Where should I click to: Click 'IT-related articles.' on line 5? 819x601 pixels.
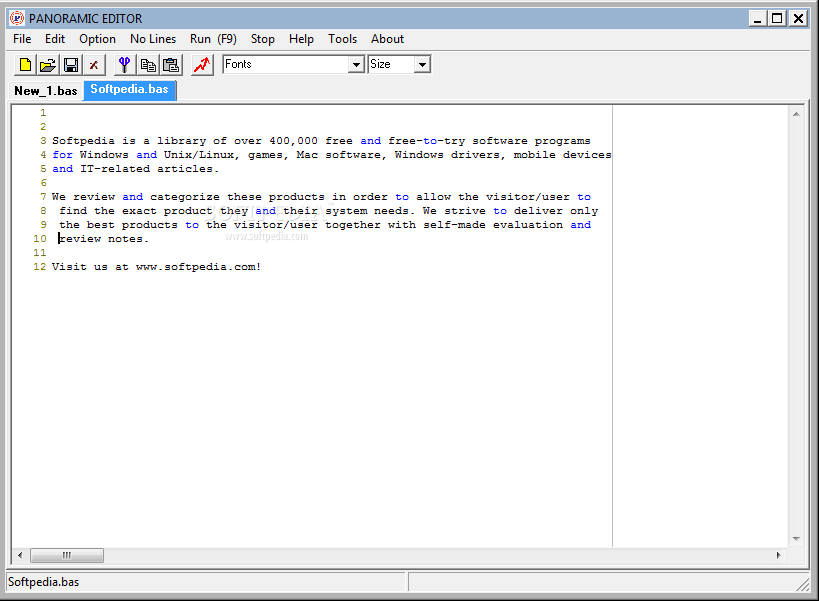(149, 169)
